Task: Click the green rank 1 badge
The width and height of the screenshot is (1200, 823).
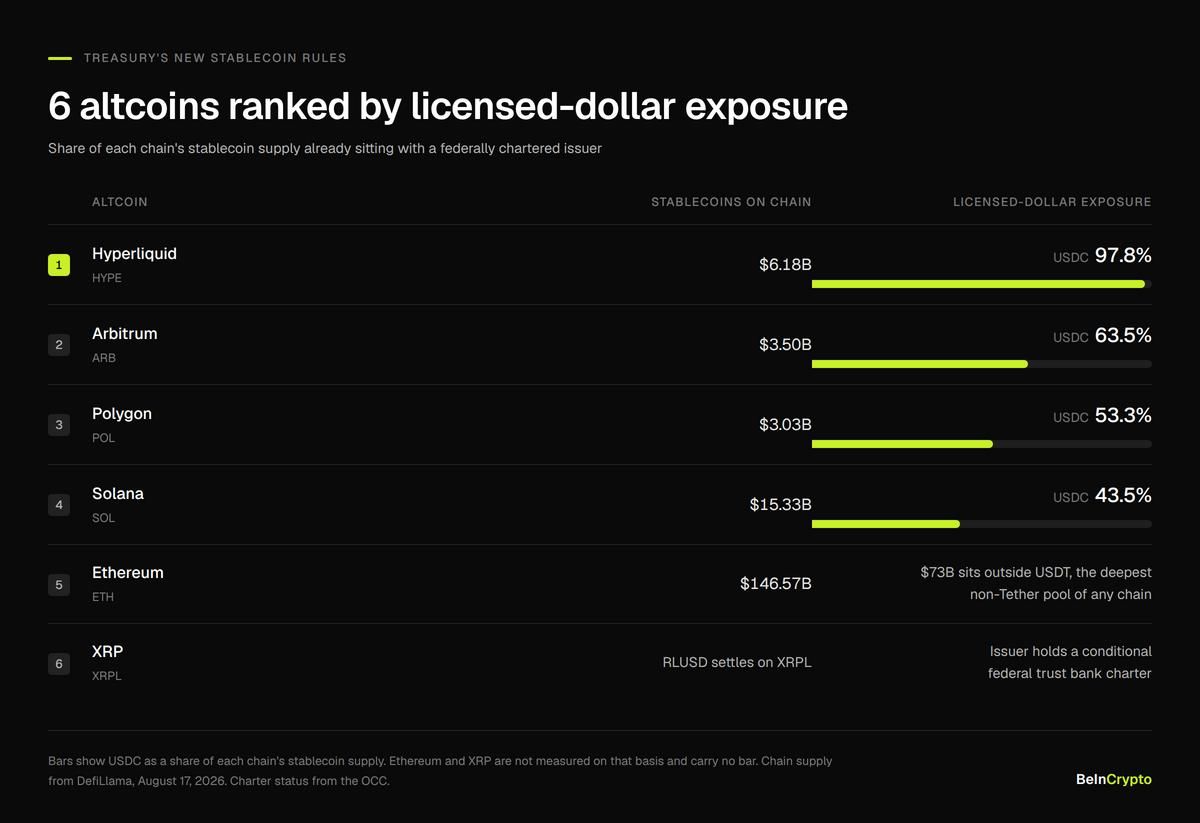Action: click(x=59, y=265)
